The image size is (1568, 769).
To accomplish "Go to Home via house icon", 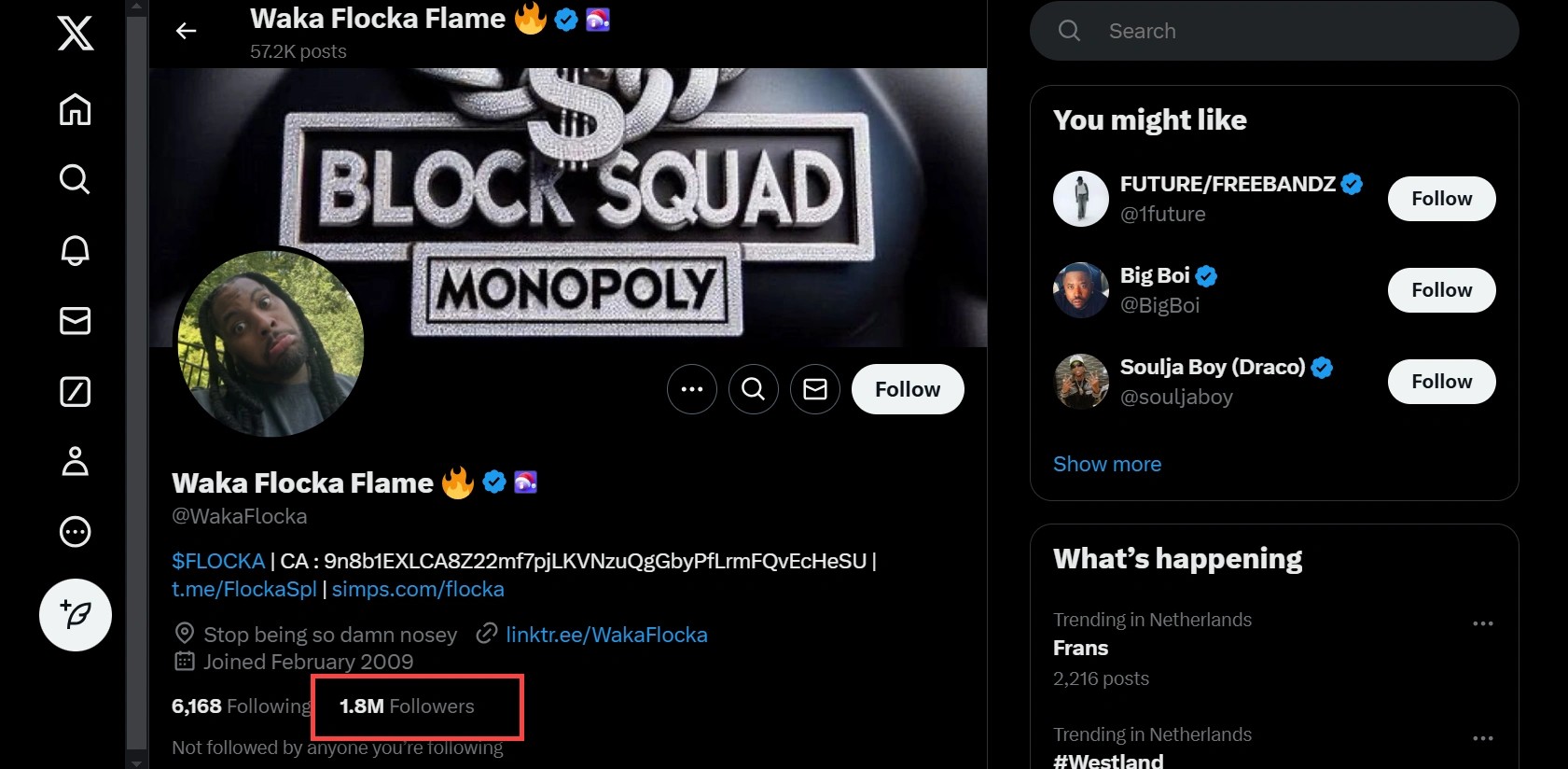I will click(76, 109).
